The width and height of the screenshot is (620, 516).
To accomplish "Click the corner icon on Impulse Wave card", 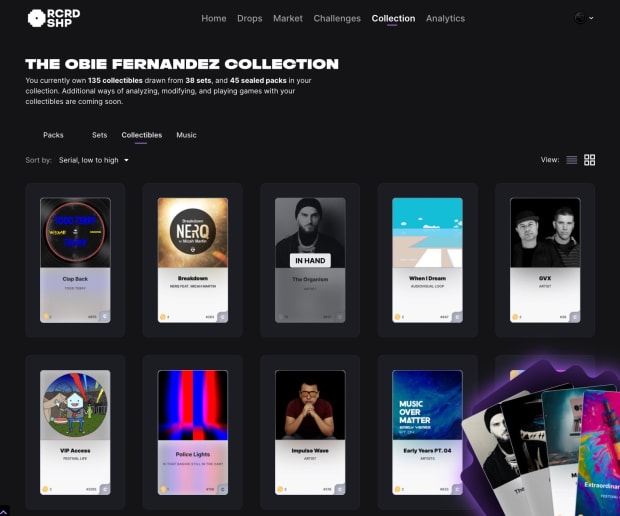I will pos(340,489).
